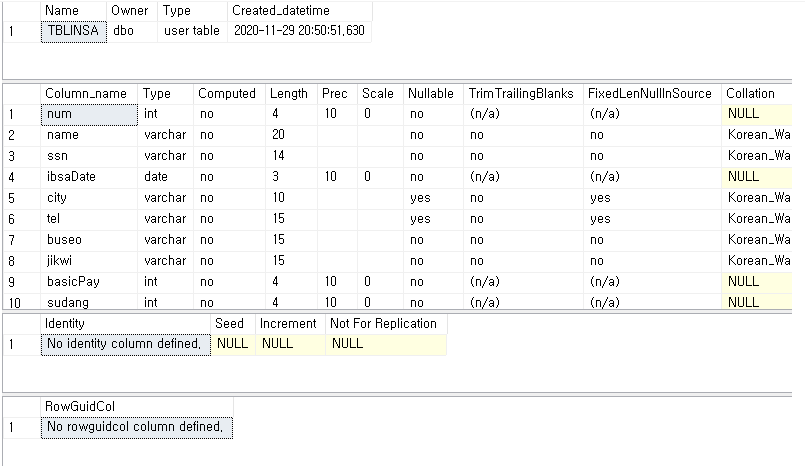Image resolution: width=805 pixels, height=466 pixels.
Task: Click FixedLenNullInSource 'yes' in city row
Action: [652, 199]
